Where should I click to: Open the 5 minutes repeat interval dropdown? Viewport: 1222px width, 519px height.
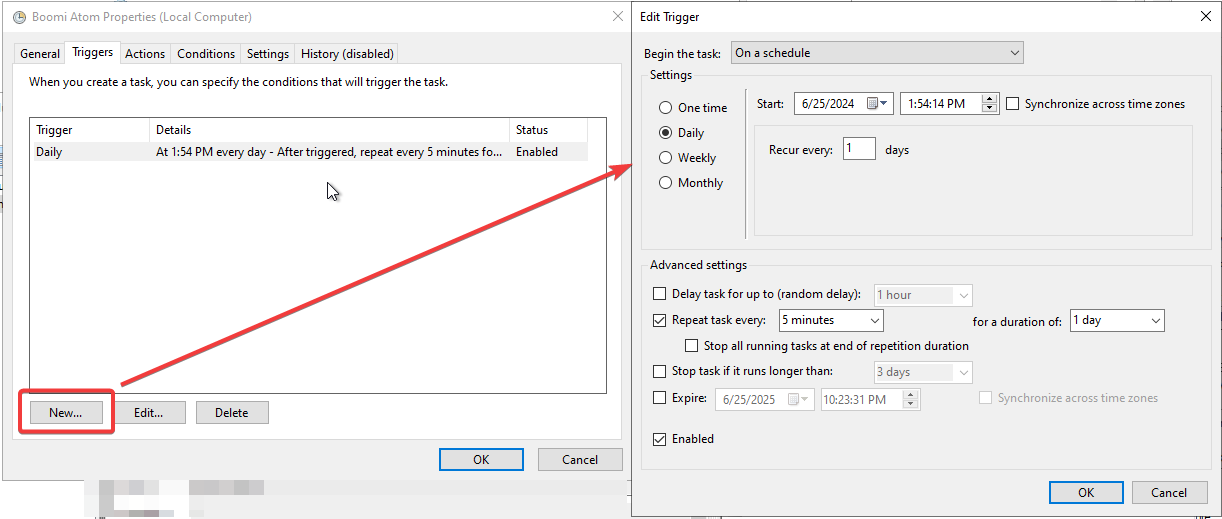tap(830, 321)
